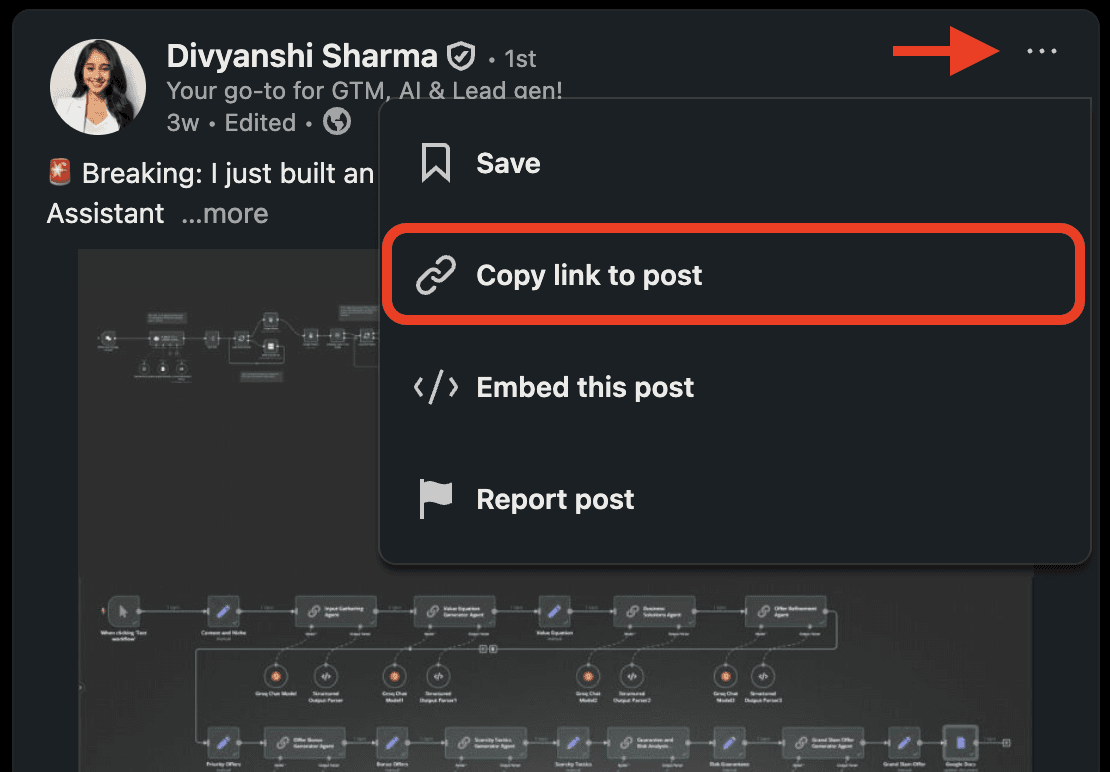
Task: Click the verified shield badge
Action: coord(461,56)
